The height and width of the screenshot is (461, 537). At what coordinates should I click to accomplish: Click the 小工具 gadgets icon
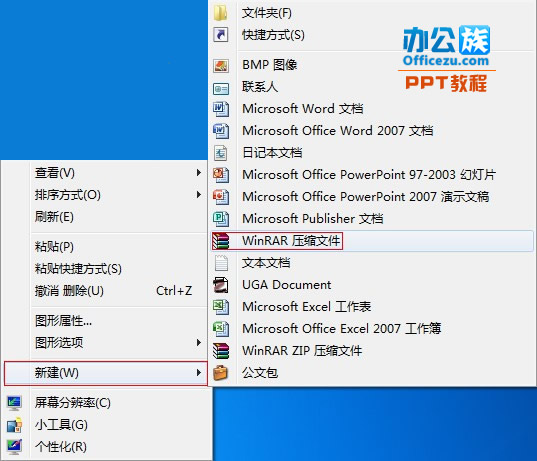coord(14,425)
